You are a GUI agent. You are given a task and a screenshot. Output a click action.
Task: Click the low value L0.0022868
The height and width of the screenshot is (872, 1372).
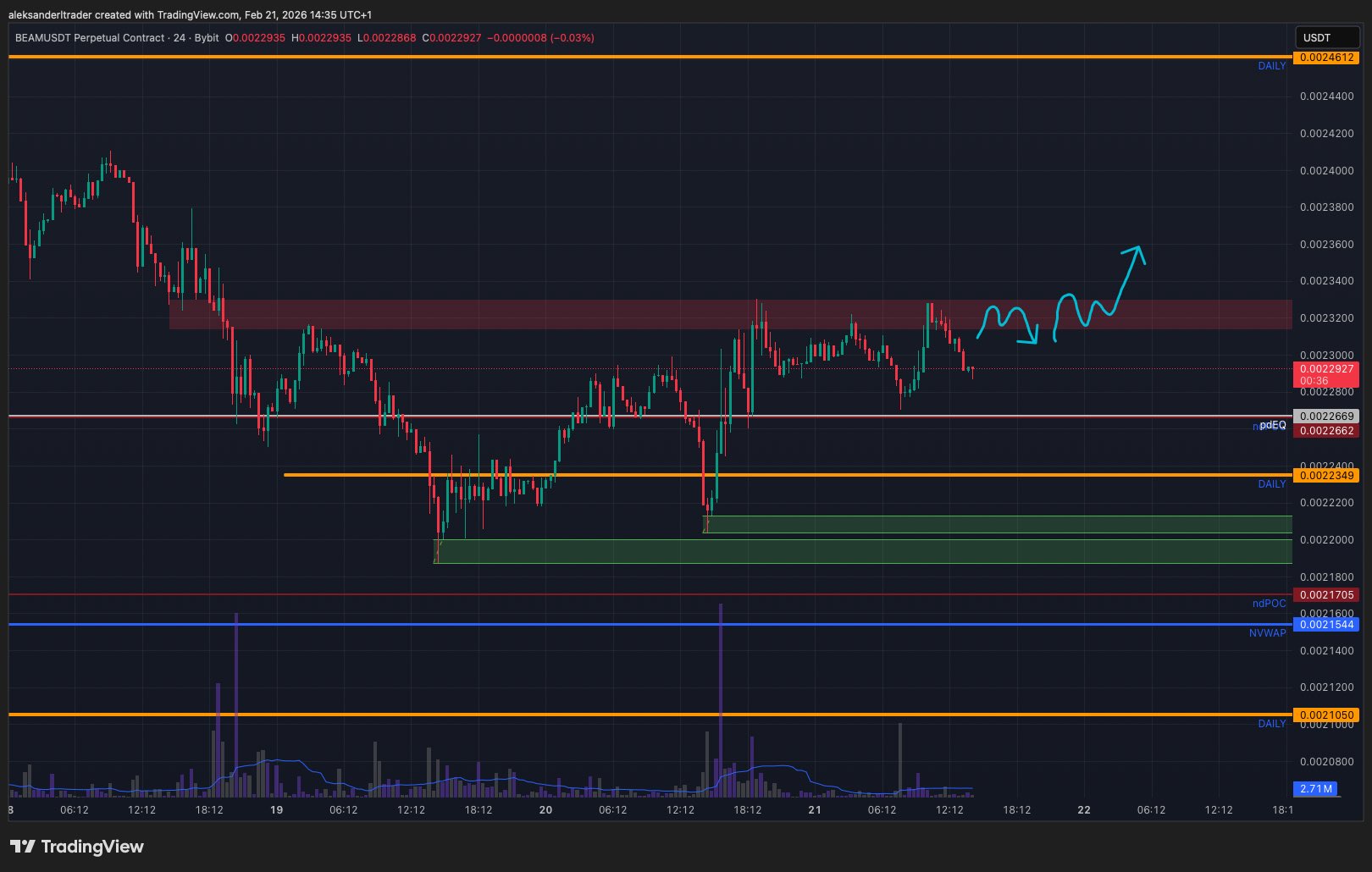pos(387,38)
